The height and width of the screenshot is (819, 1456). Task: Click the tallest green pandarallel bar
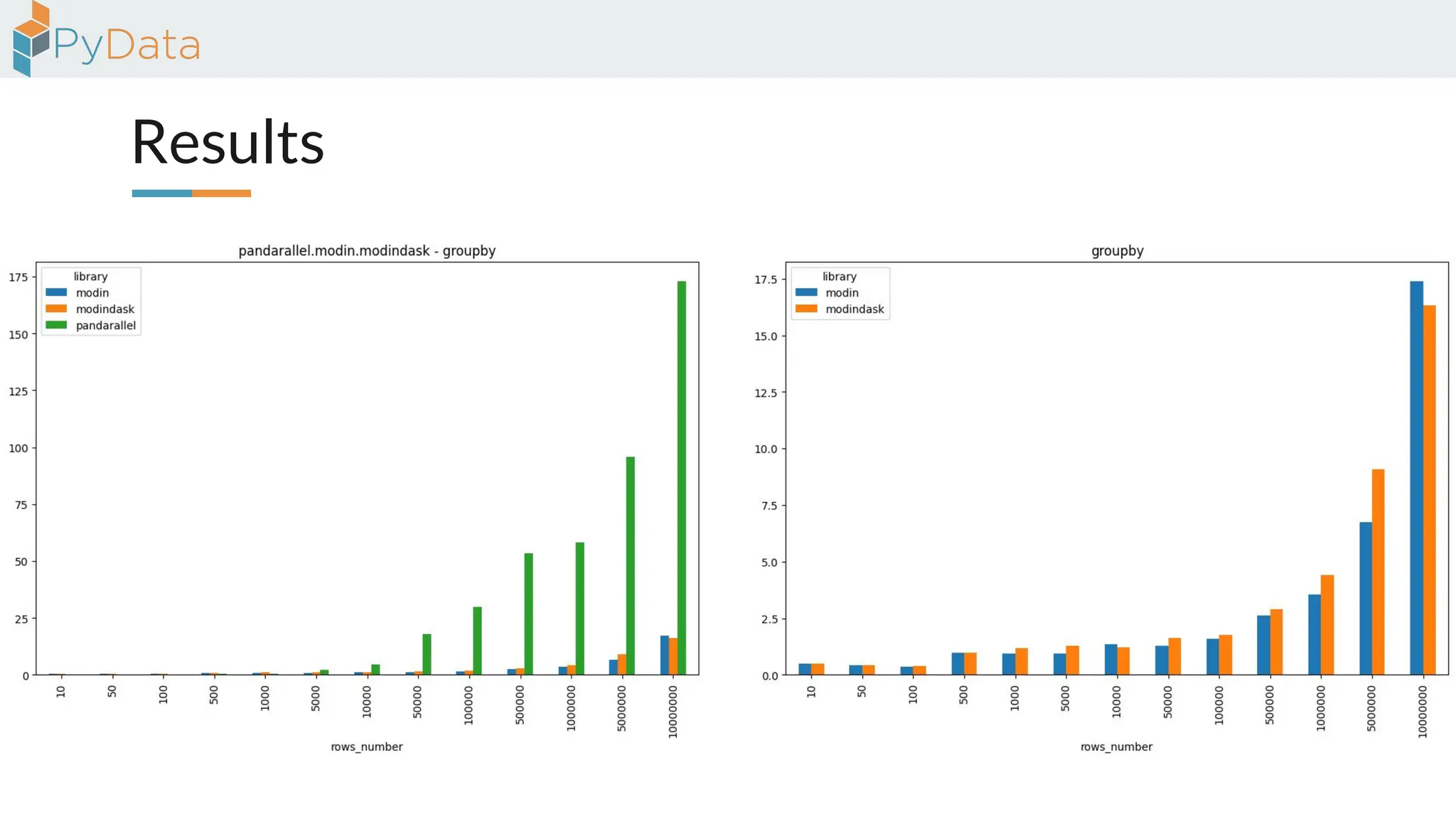coord(682,476)
